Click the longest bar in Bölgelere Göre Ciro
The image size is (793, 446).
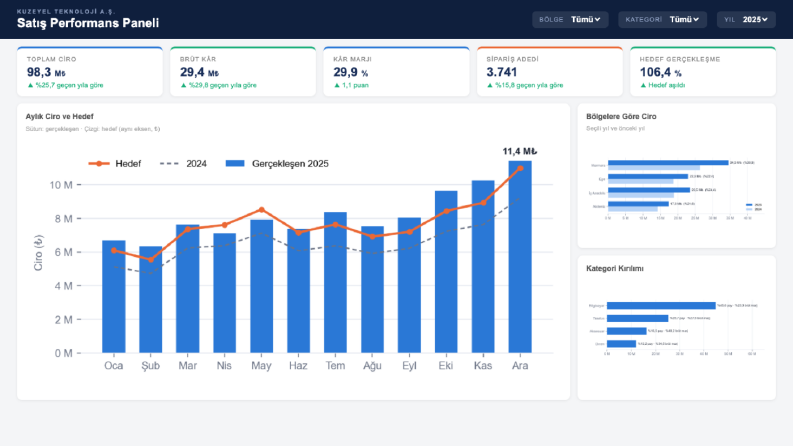[668, 163]
